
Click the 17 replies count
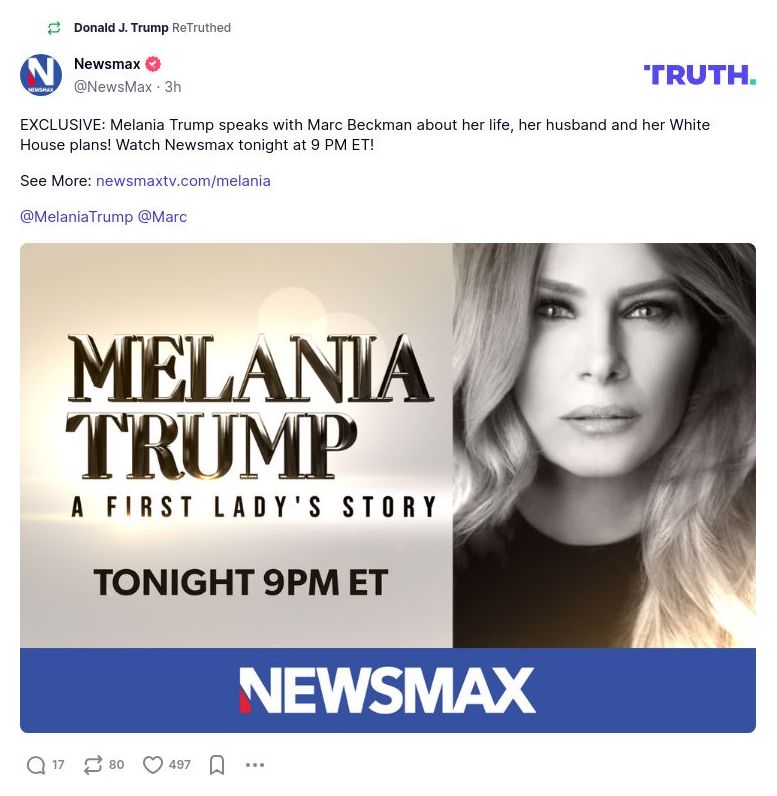(x=58, y=765)
